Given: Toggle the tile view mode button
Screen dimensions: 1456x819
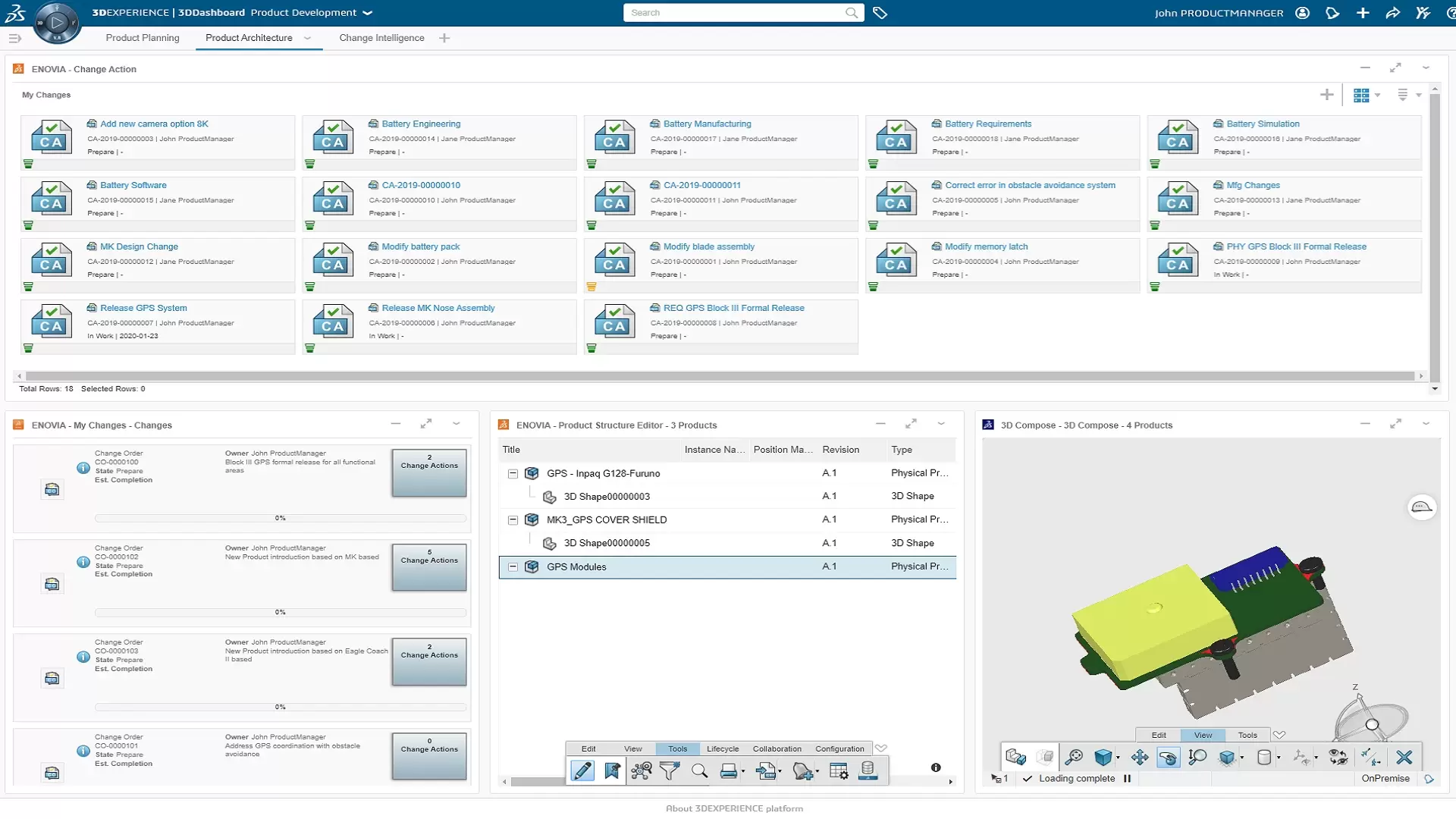Looking at the screenshot, I should coord(1361,95).
